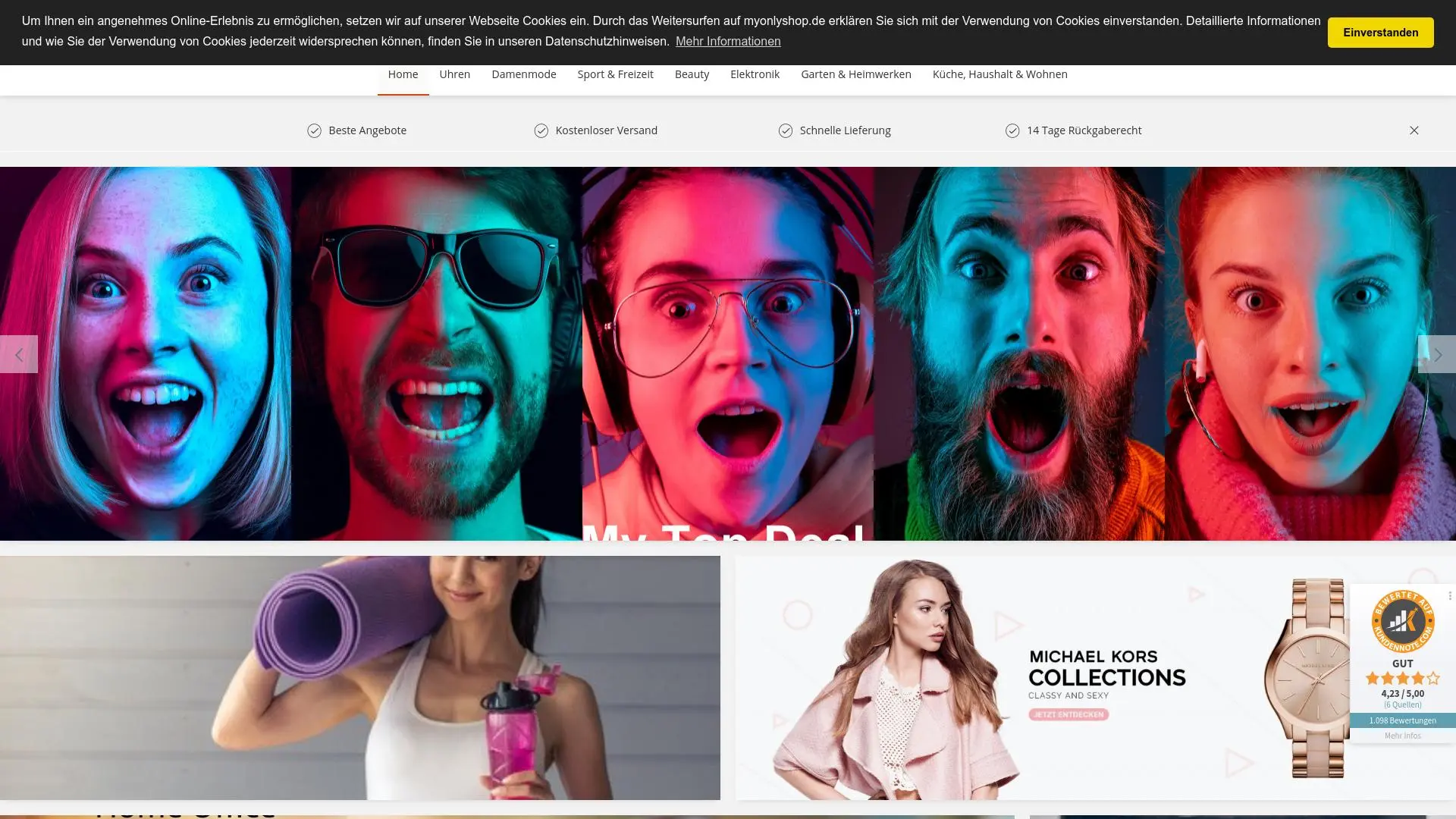Click the Kostenloser Versand checkmark icon

click(541, 131)
